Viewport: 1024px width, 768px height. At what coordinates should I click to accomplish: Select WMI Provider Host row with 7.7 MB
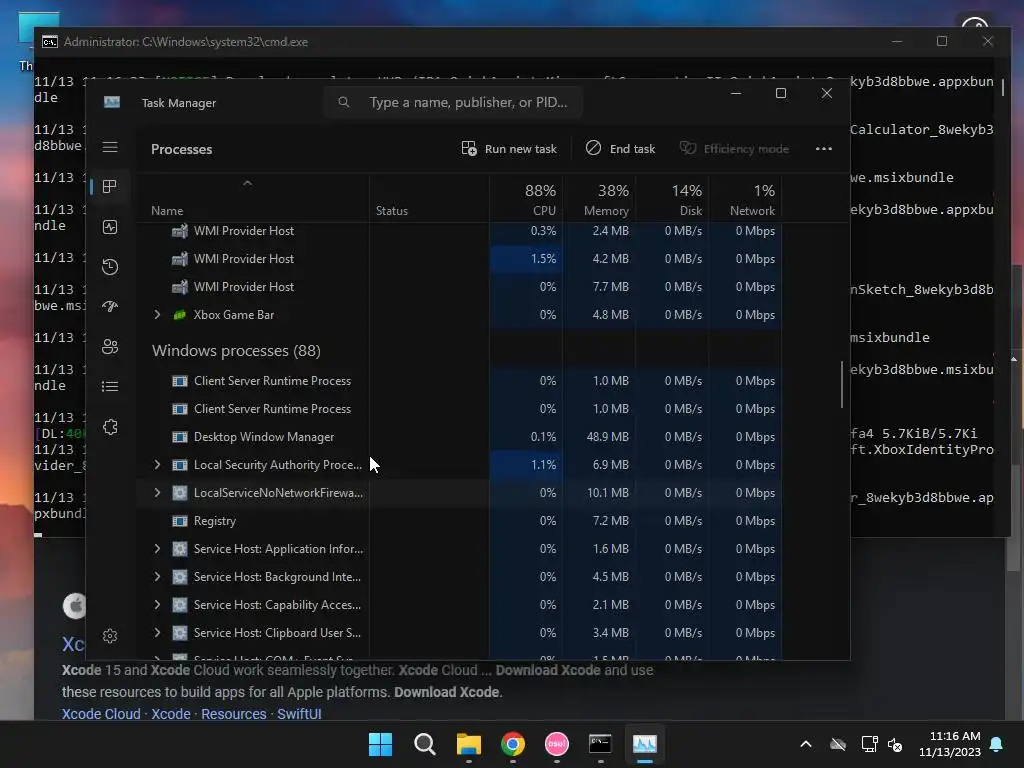[x=459, y=287]
